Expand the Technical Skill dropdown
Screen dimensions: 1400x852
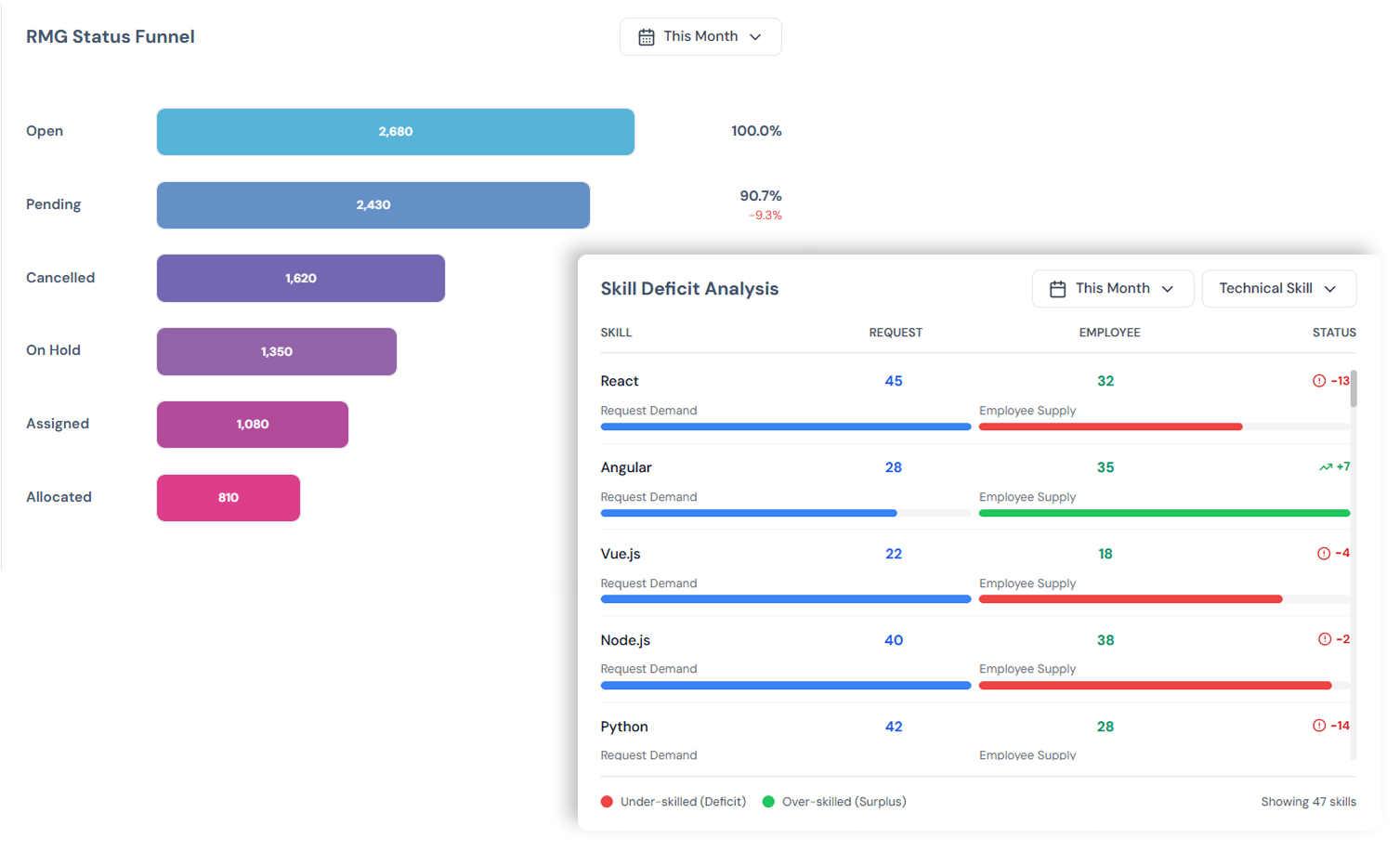[1278, 289]
